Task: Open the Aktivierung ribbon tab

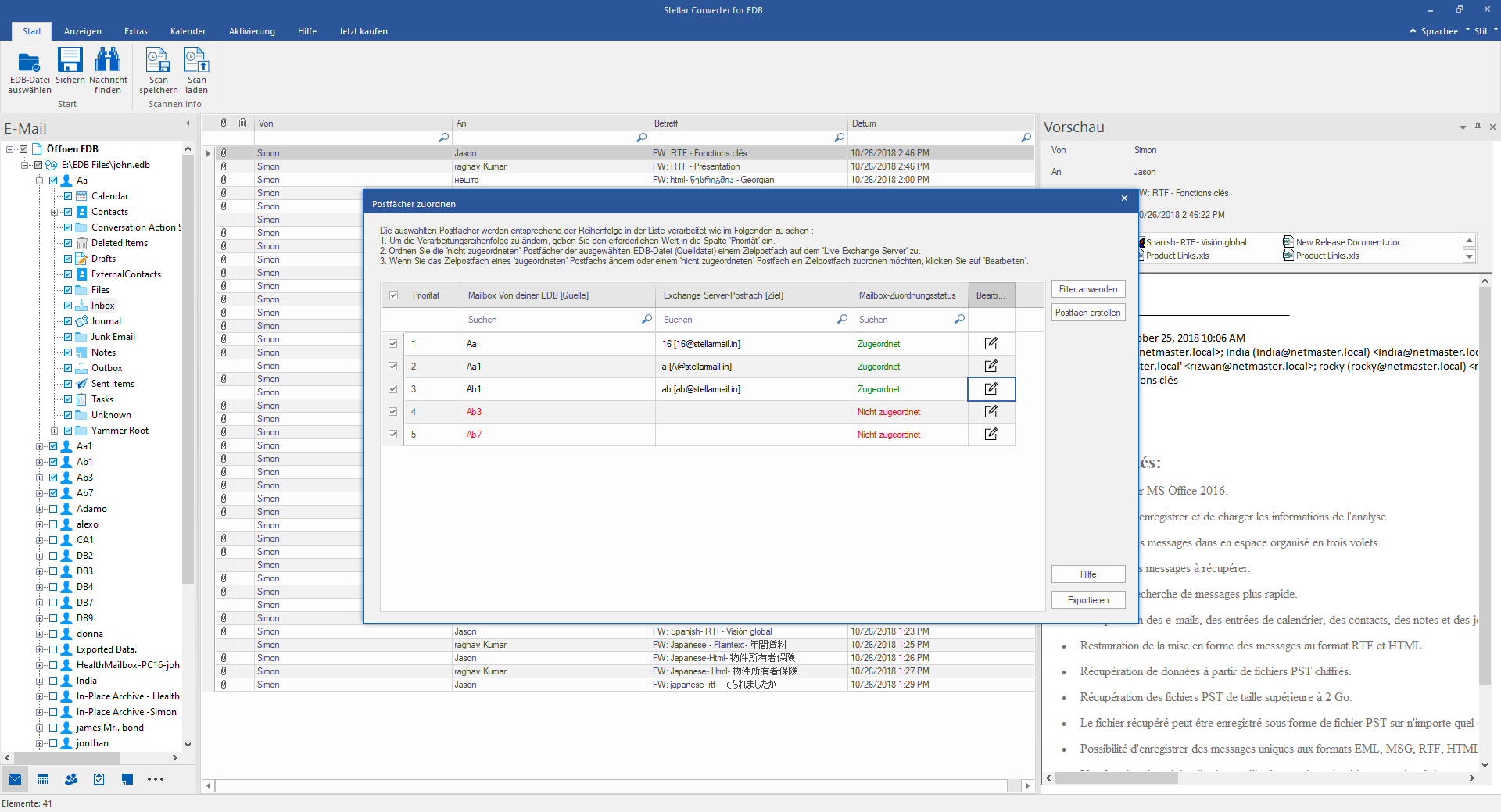Action: point(252,31)
